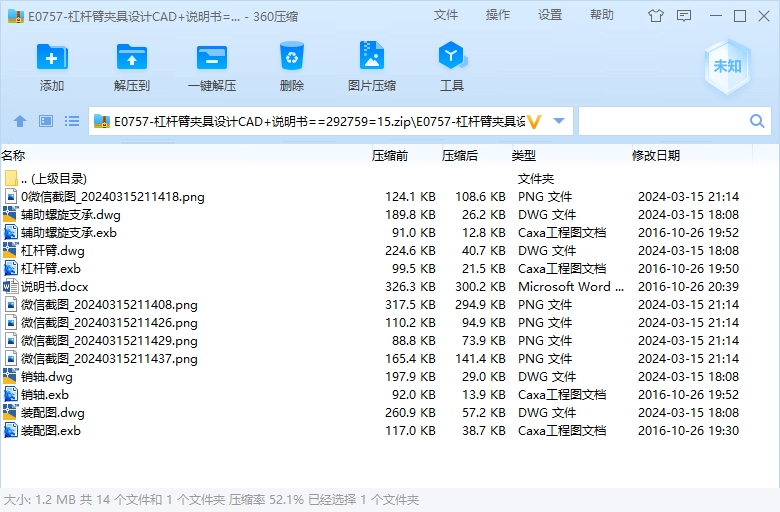780x512 pixels.
Task: Click the 解压到 (Extract to) icon
Action: tap(132, 57)
